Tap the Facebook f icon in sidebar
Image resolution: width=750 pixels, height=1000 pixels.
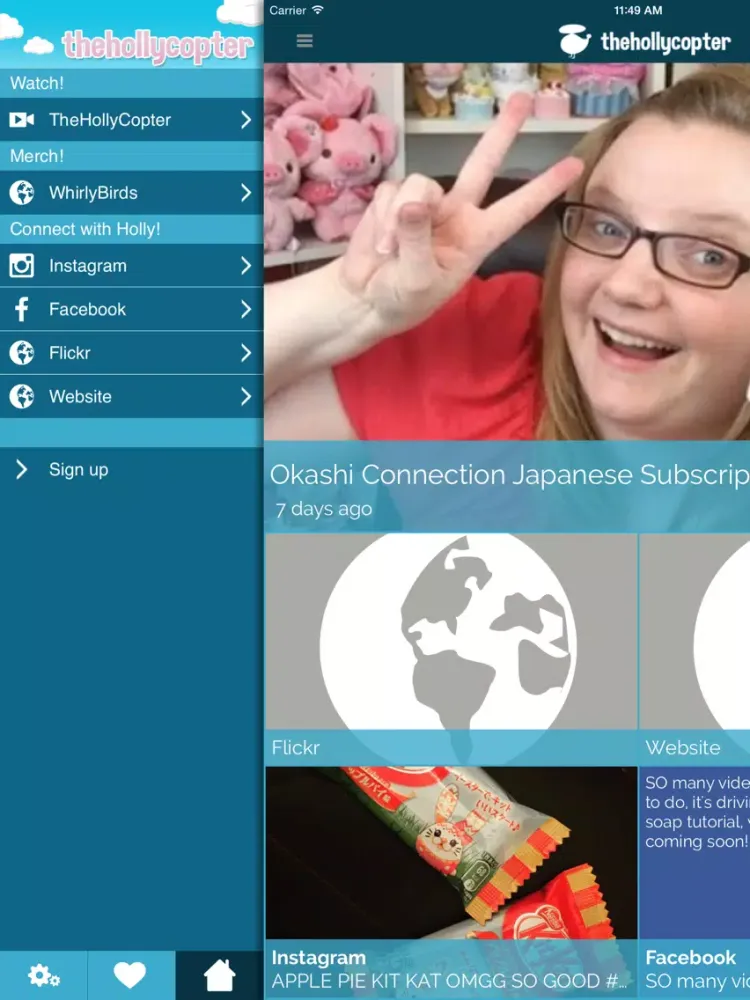(21, 309)
